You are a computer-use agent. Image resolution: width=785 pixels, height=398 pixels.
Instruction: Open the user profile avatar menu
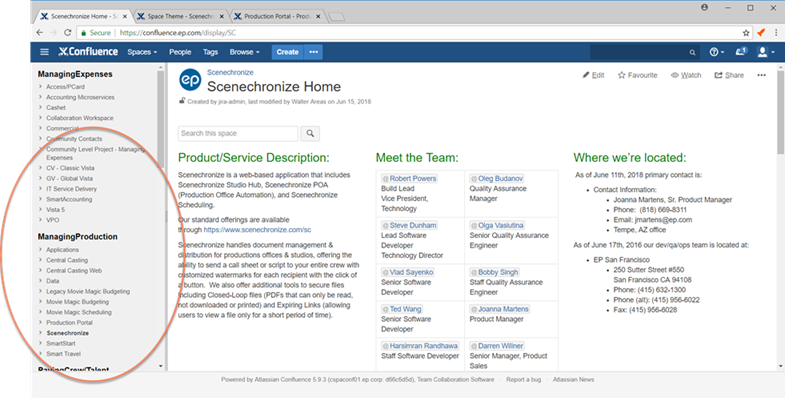765,52
